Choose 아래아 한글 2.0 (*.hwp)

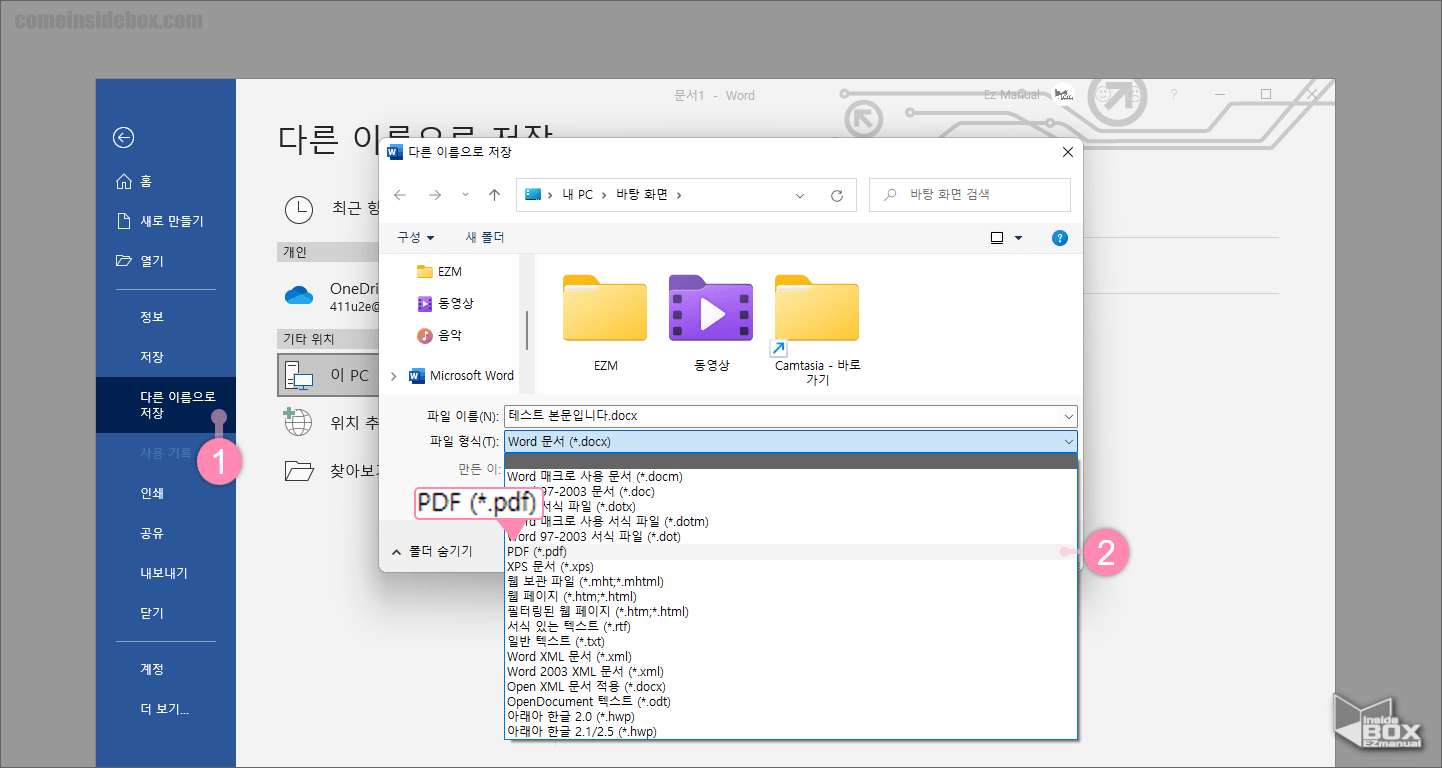click(791, 717)
